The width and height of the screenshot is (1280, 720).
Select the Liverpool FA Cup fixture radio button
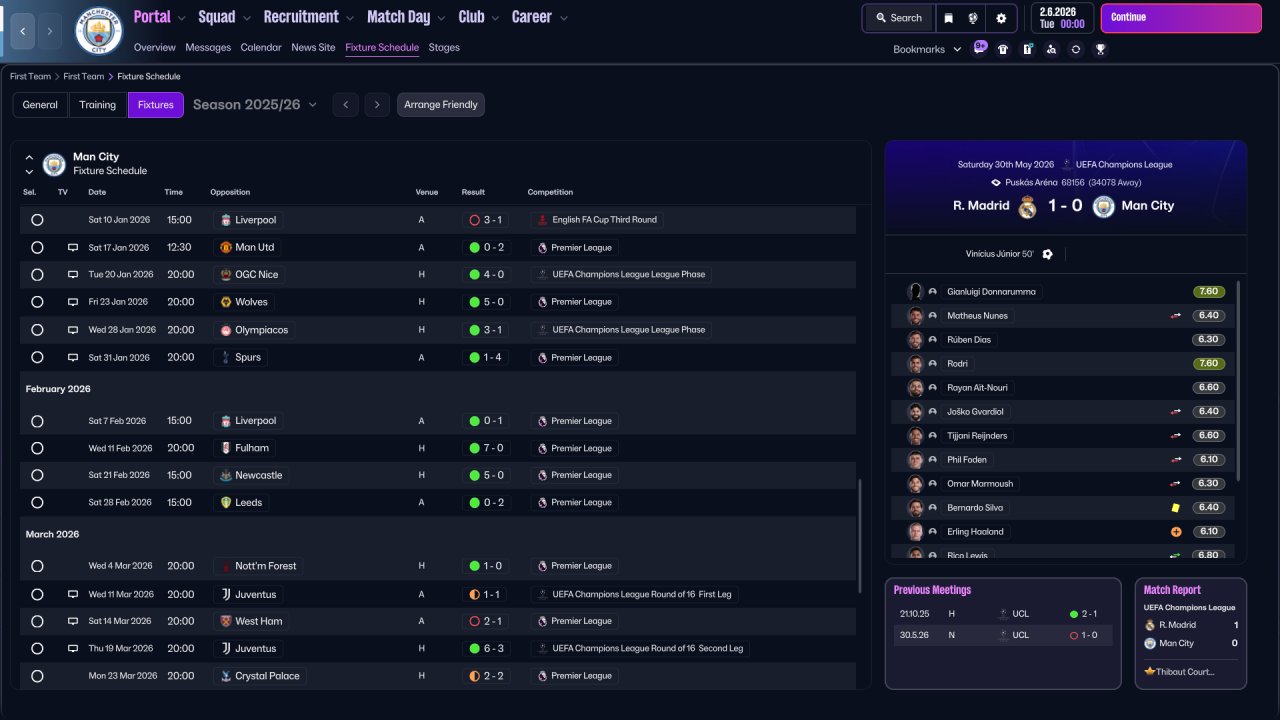(x=37, y=220)
